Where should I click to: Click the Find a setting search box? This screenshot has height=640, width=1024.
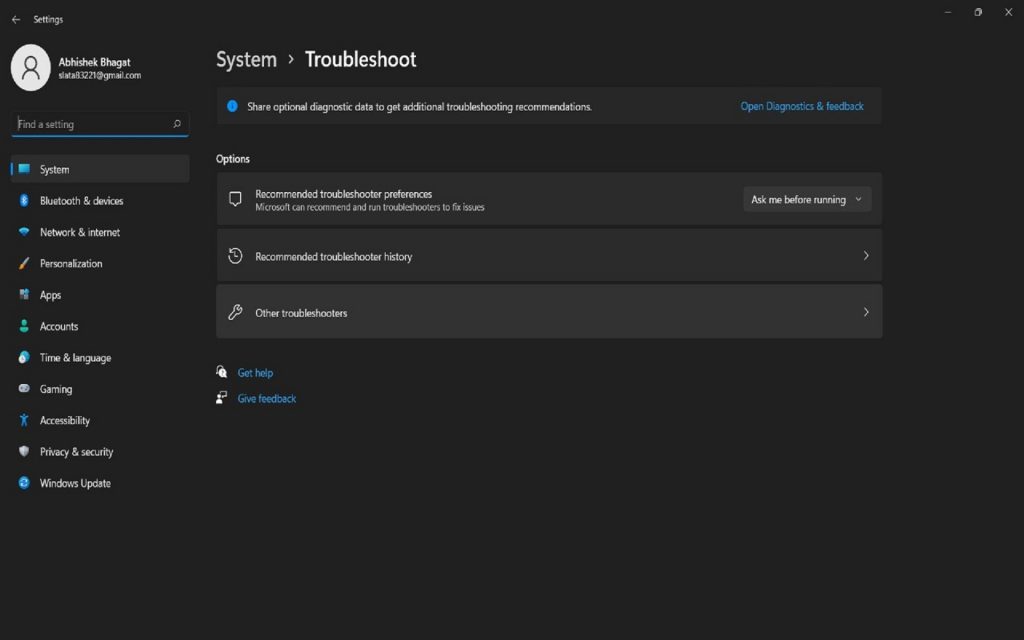97,123
